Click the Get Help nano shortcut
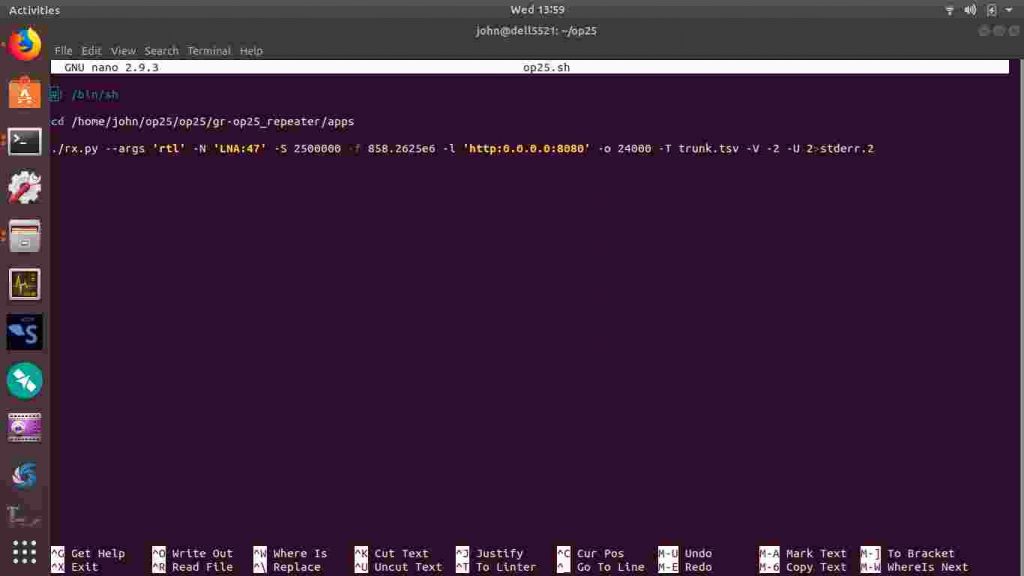Image resolution: width=1024 pixels, height=576 pixels. [x=97, y=553]
